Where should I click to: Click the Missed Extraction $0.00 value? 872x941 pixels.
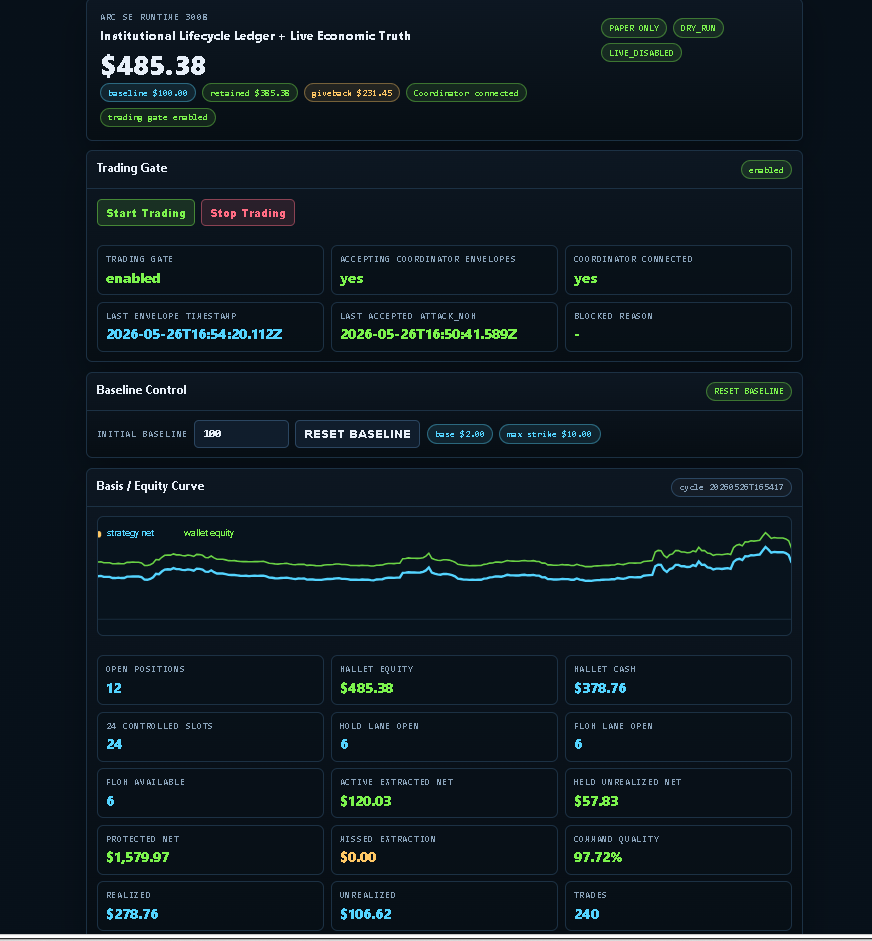click(x=358, y=858)
